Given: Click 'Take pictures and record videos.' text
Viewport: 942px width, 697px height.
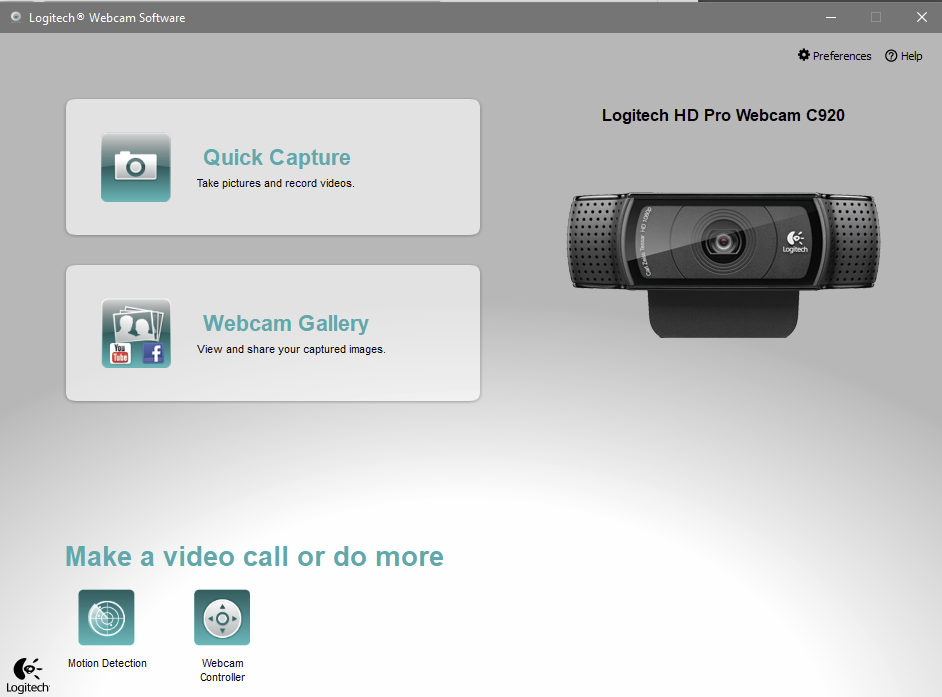Looking at the screenshot, I should pos(276,183).
